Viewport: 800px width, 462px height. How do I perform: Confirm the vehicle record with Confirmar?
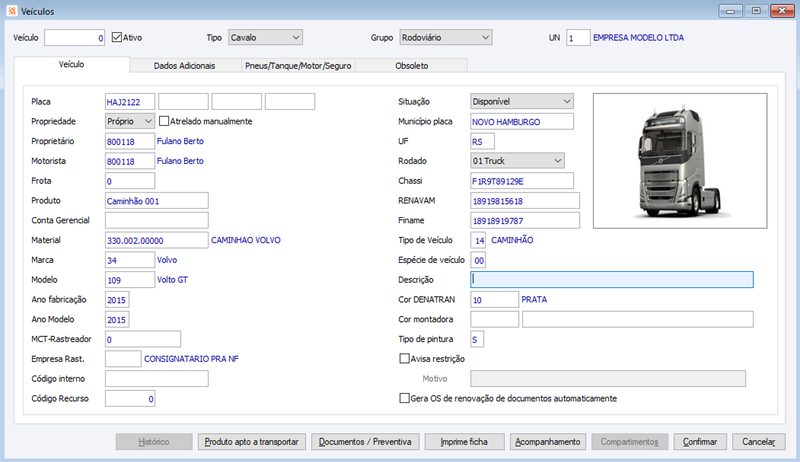700,442
